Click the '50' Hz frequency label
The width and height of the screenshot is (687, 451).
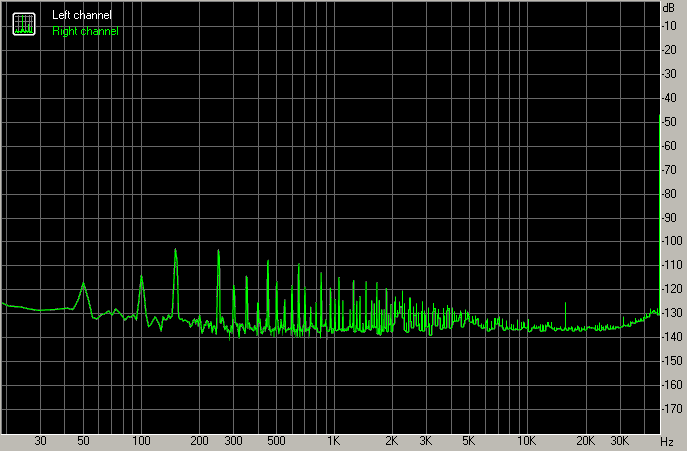[x=83, y=441]
